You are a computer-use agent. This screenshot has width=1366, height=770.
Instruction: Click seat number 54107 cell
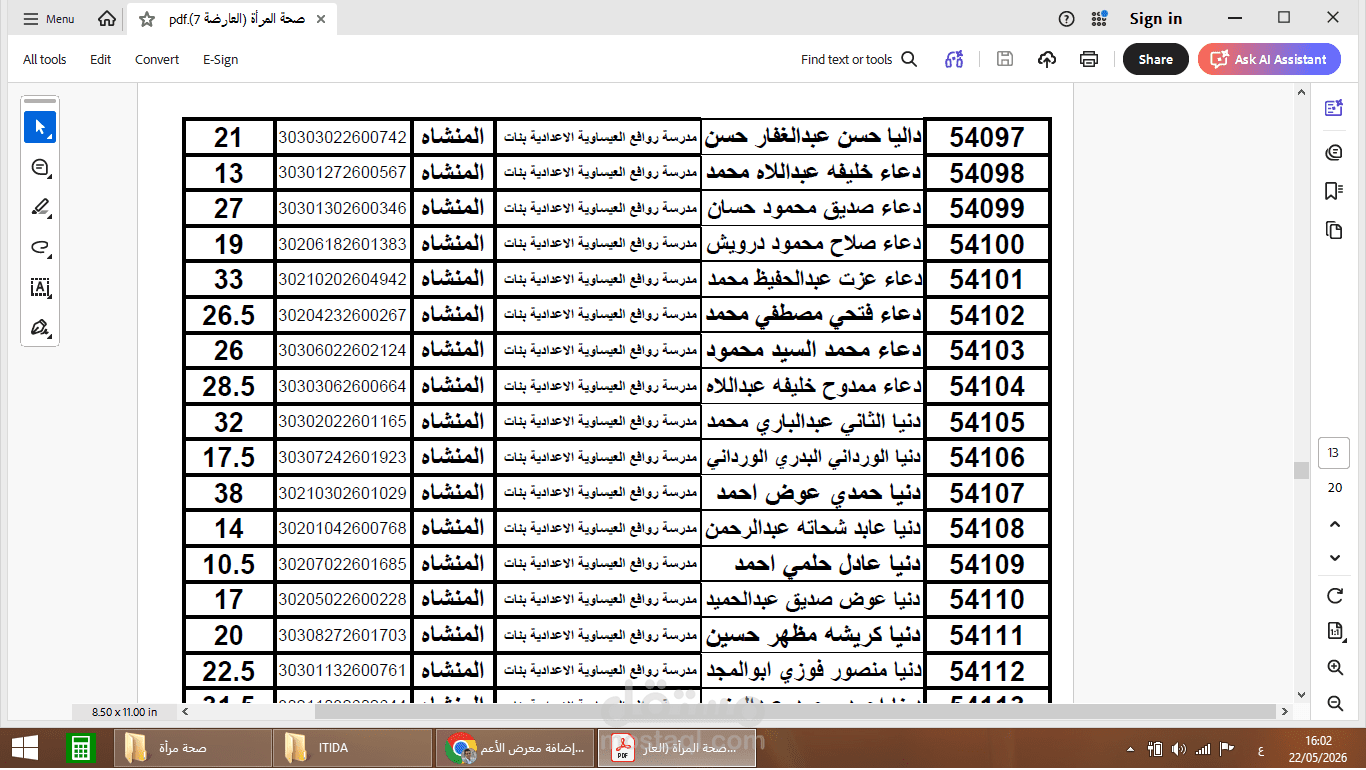point(987,493)
